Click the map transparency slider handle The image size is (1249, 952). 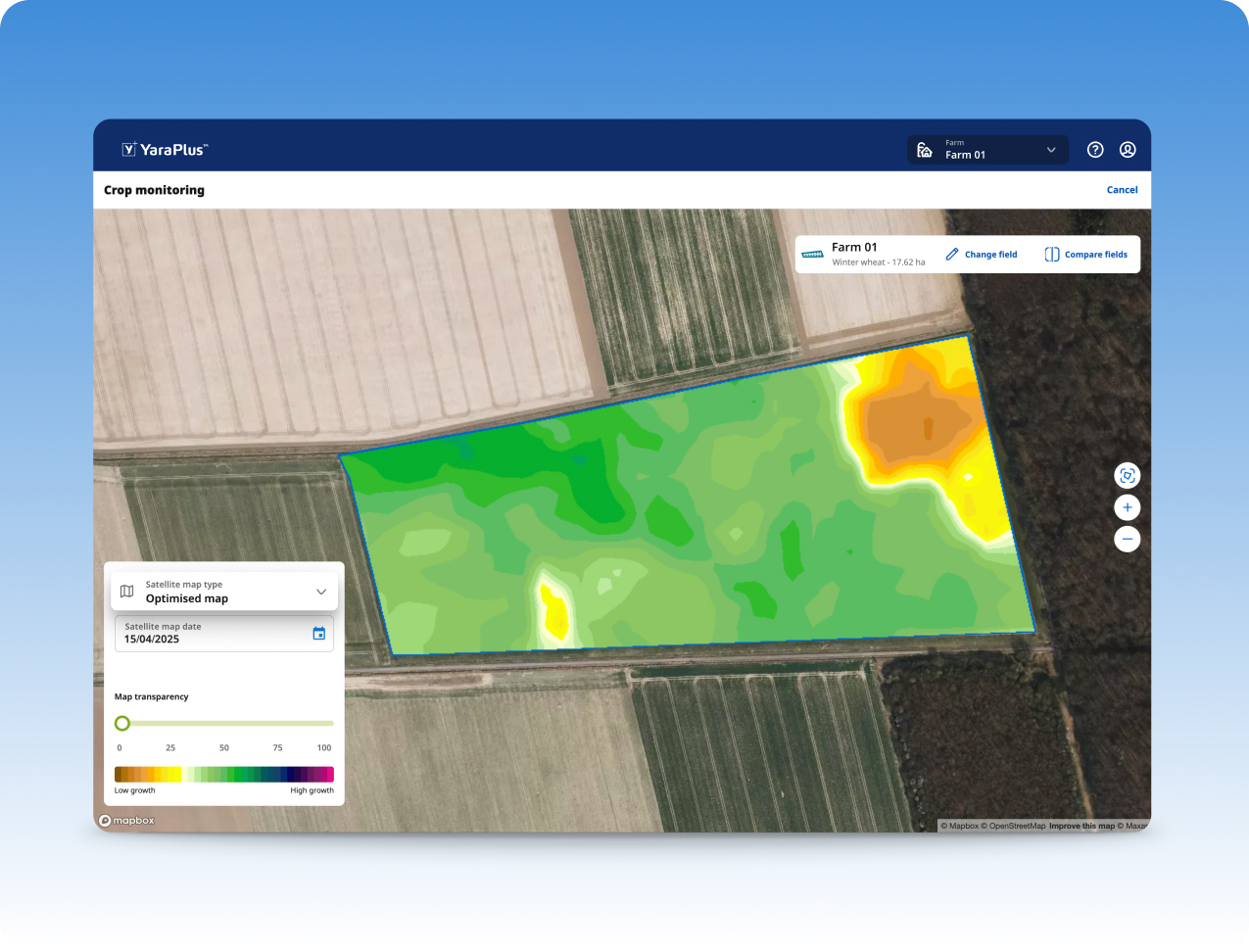tap(122, 724)
